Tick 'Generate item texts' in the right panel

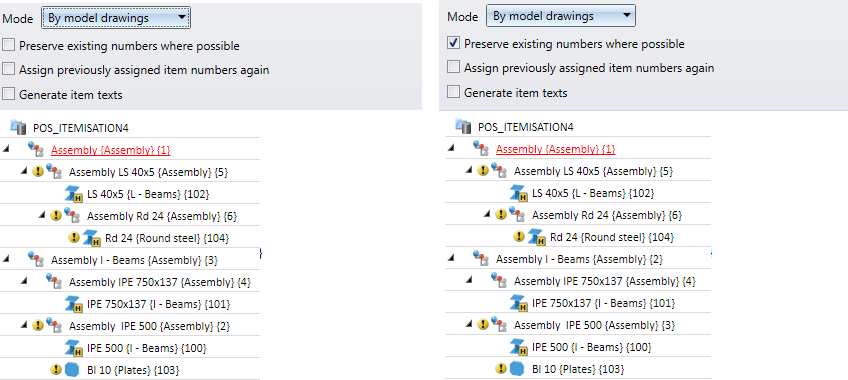pyautogui.click(x=454, y=92)
